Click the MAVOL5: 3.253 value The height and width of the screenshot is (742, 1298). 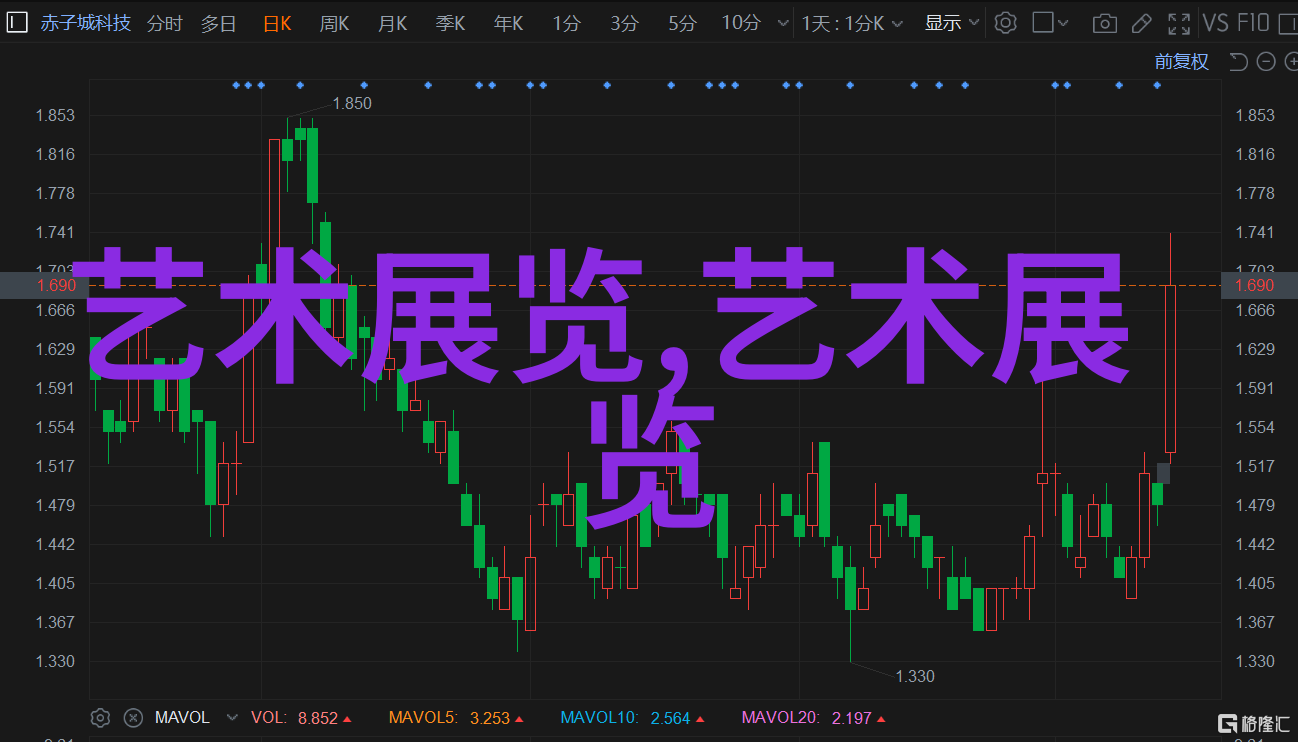[x=455, y=717]
